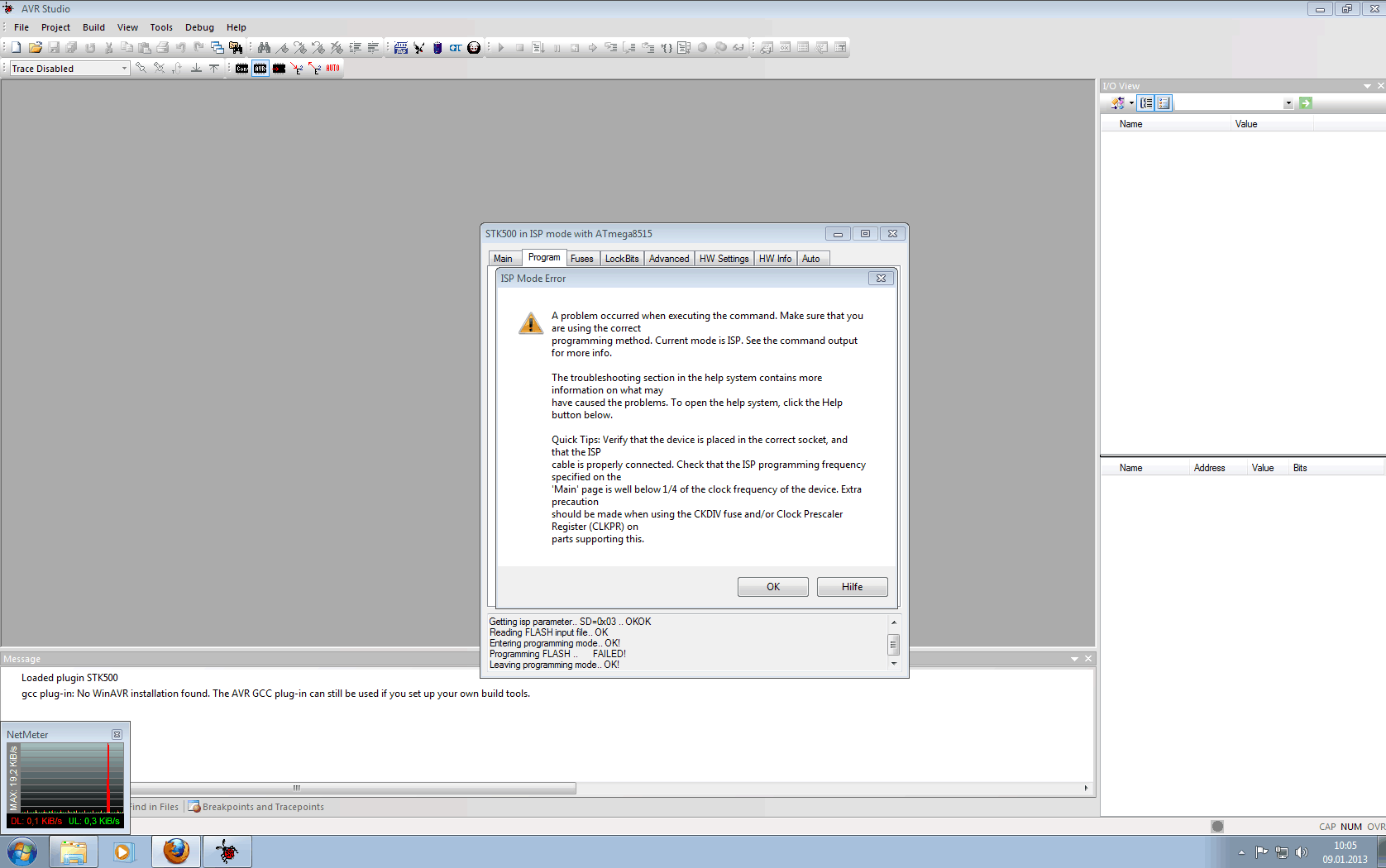Click the New File blank page icon

click(x=17, y=48)
